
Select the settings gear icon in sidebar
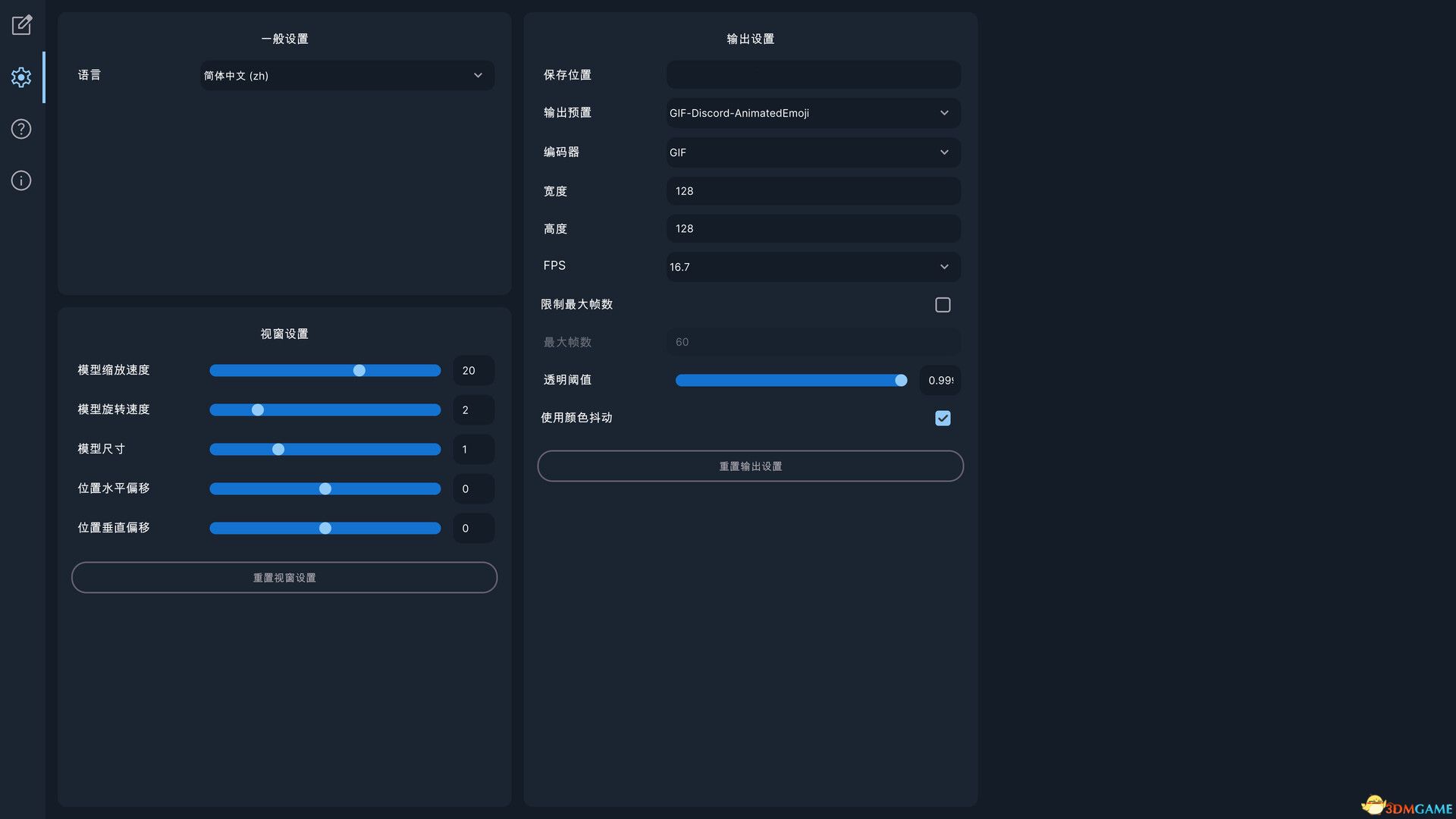[21, 77]
